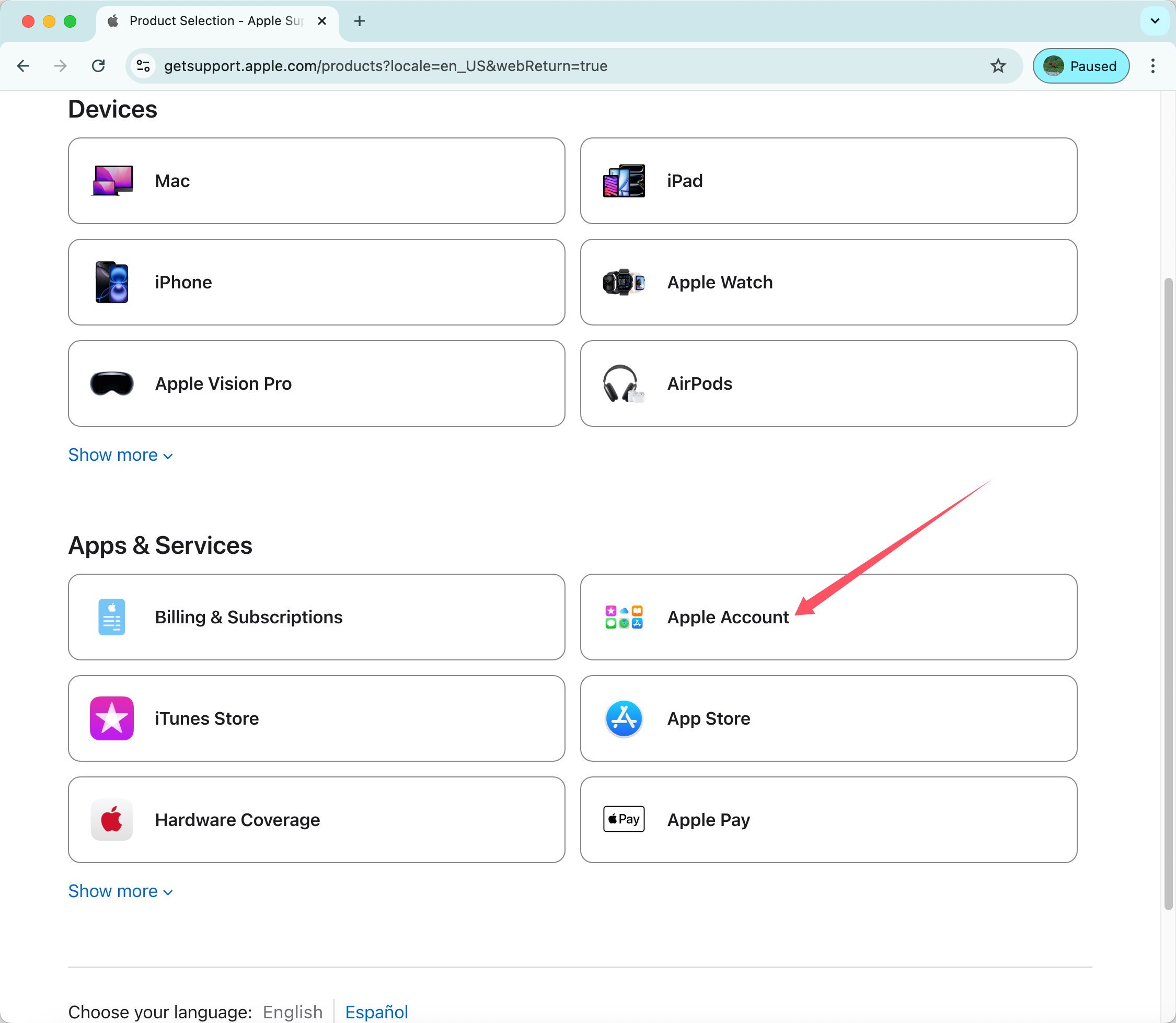Open the tab search dropdown chevron

coord(1154,21)
